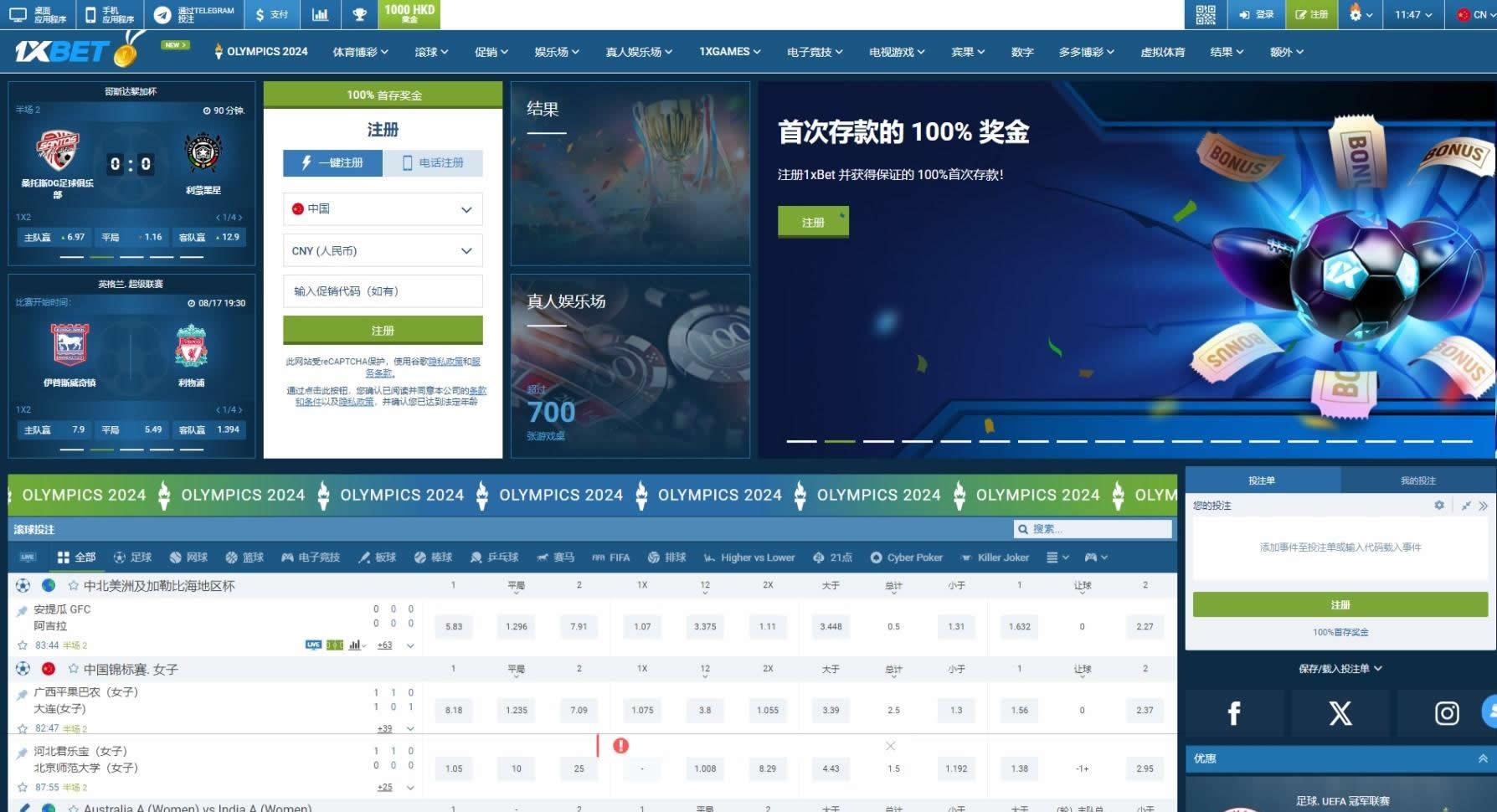This screenshot has width=1497, height=812.
Task: Expand 保存/载入投注单 section
Action: [x=1340, y=668]
